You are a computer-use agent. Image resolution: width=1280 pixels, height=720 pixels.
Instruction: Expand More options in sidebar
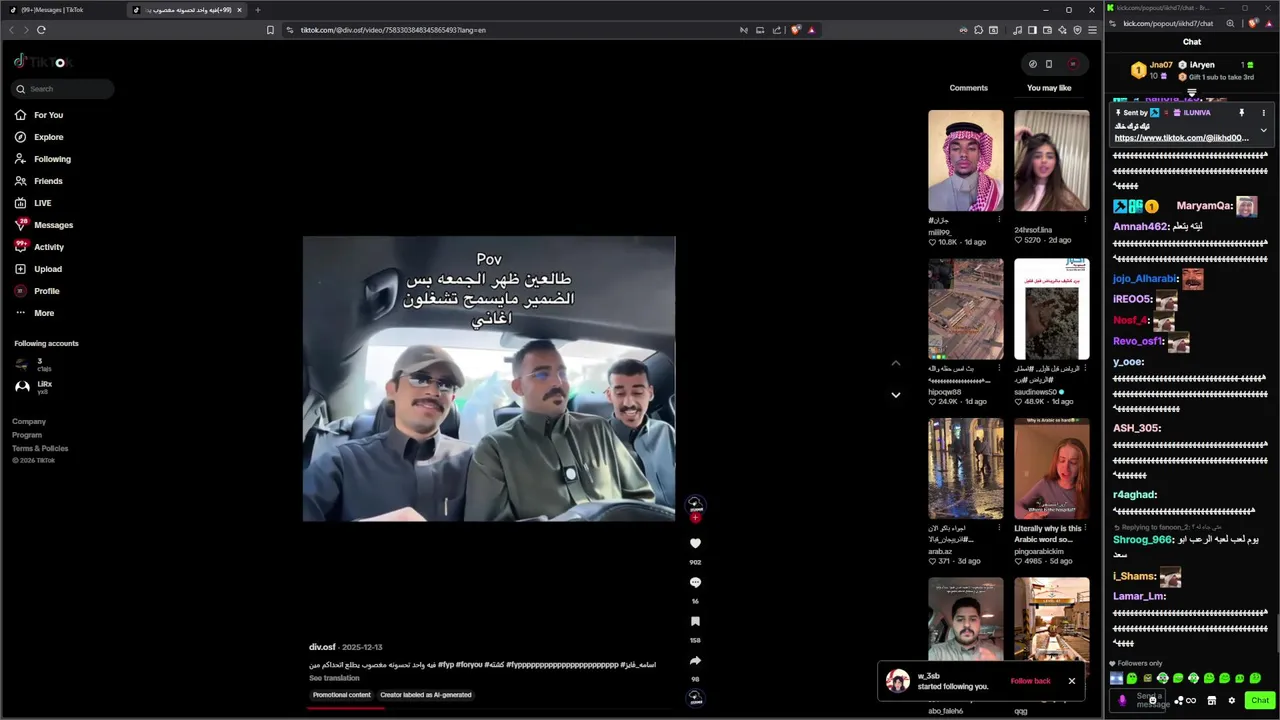point(35,313)
